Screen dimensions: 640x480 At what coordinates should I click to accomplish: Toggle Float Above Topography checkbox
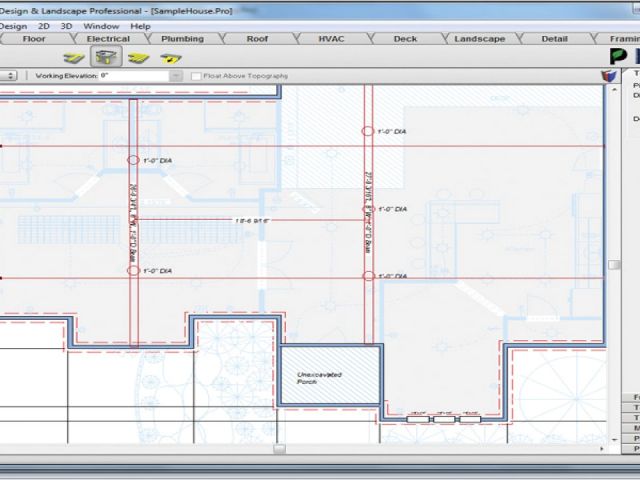click(x=198, y=75)
